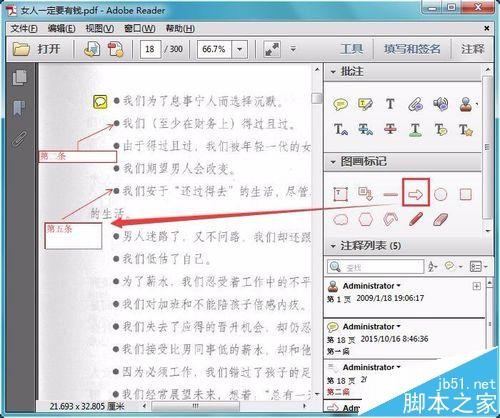This screenshot has height=418, width=500.
Task: Select the underline text tool
Action: point(415,129)
